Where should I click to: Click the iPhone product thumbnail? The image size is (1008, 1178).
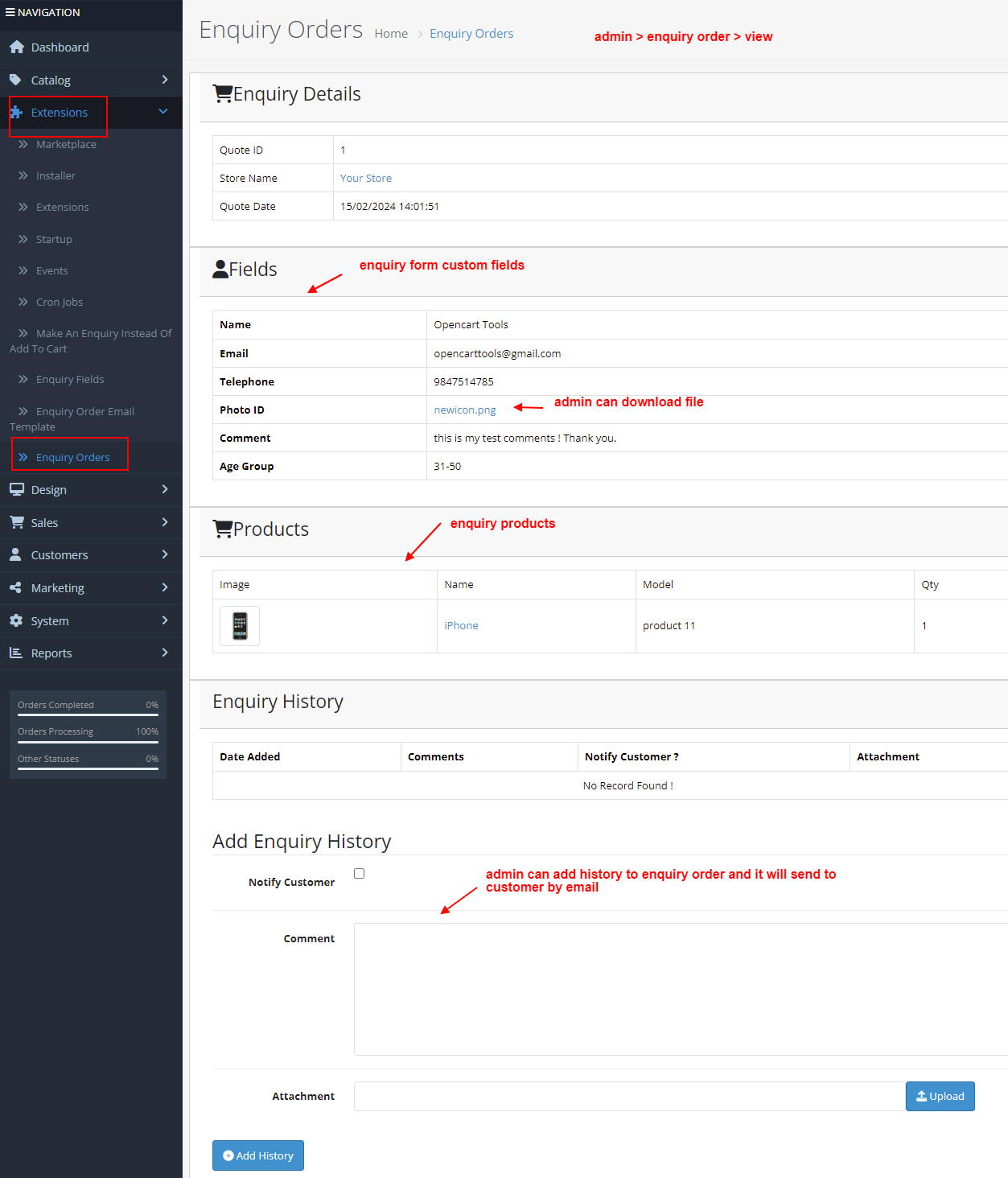tap(240, 625)
